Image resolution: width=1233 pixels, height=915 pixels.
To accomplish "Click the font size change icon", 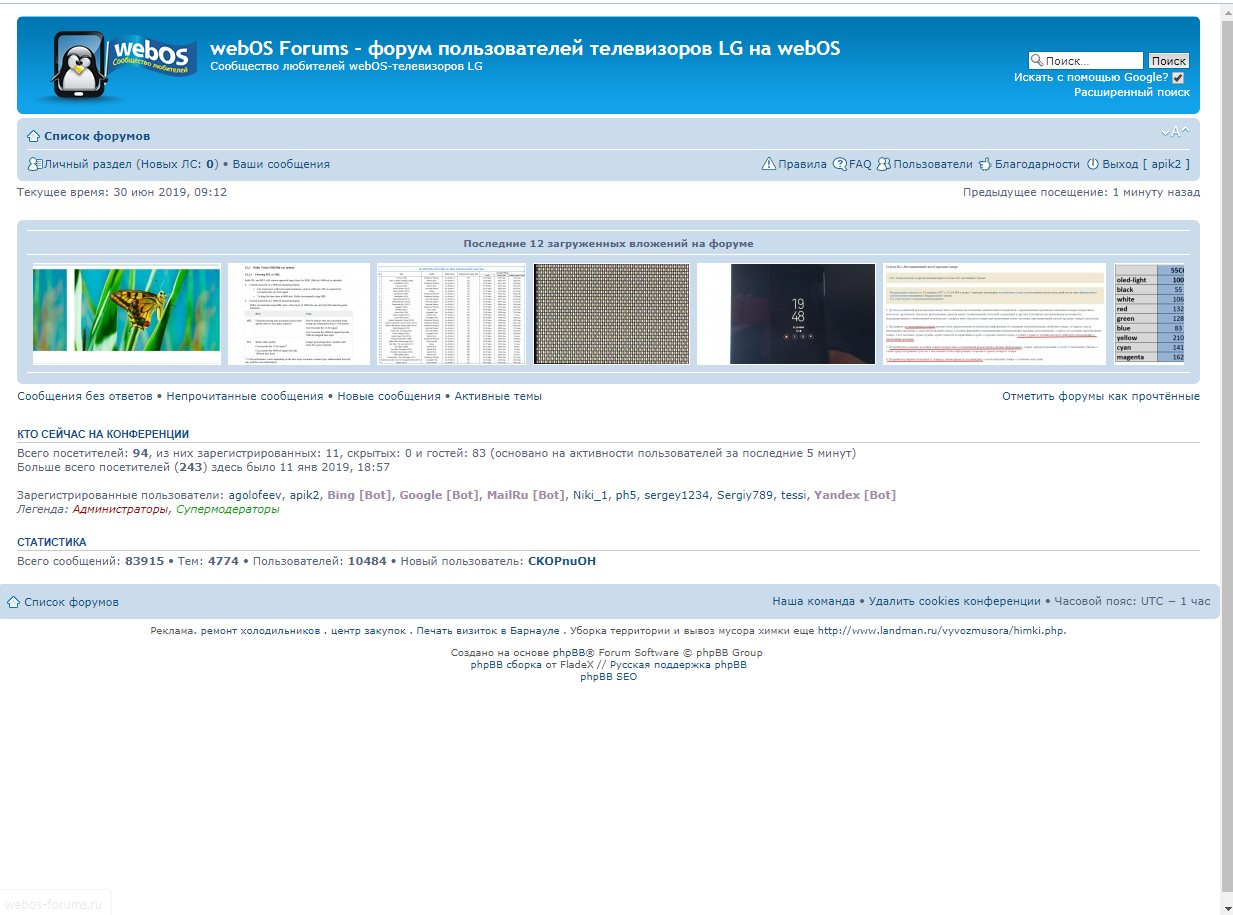I will [x=1175, y=132].
